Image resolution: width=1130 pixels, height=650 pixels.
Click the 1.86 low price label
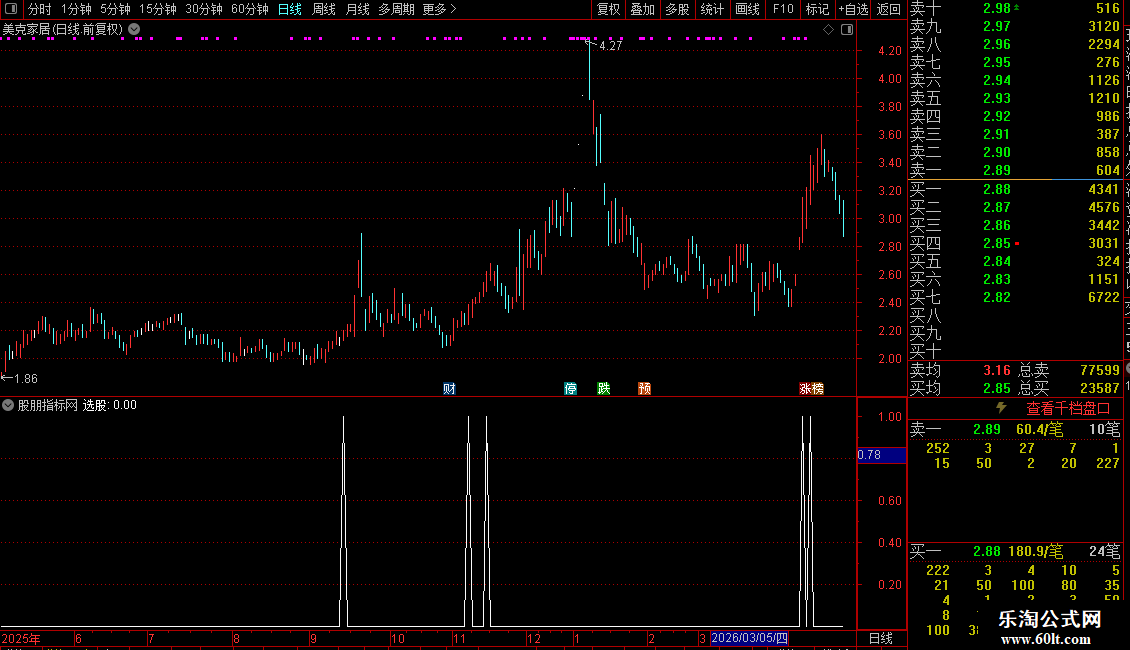pos(25,378)
